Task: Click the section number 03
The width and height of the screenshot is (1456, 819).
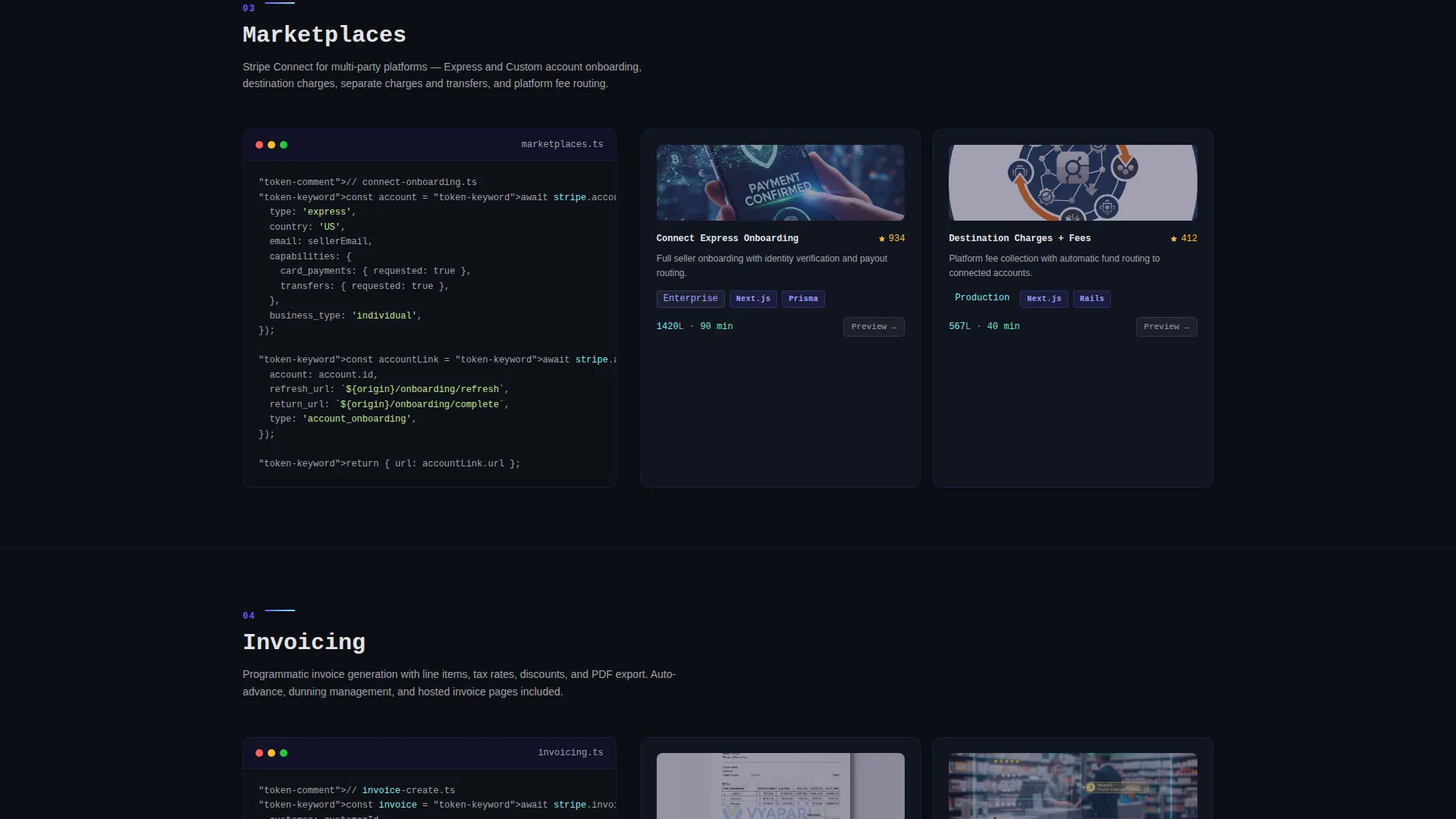Action: (x=249, y=8)
